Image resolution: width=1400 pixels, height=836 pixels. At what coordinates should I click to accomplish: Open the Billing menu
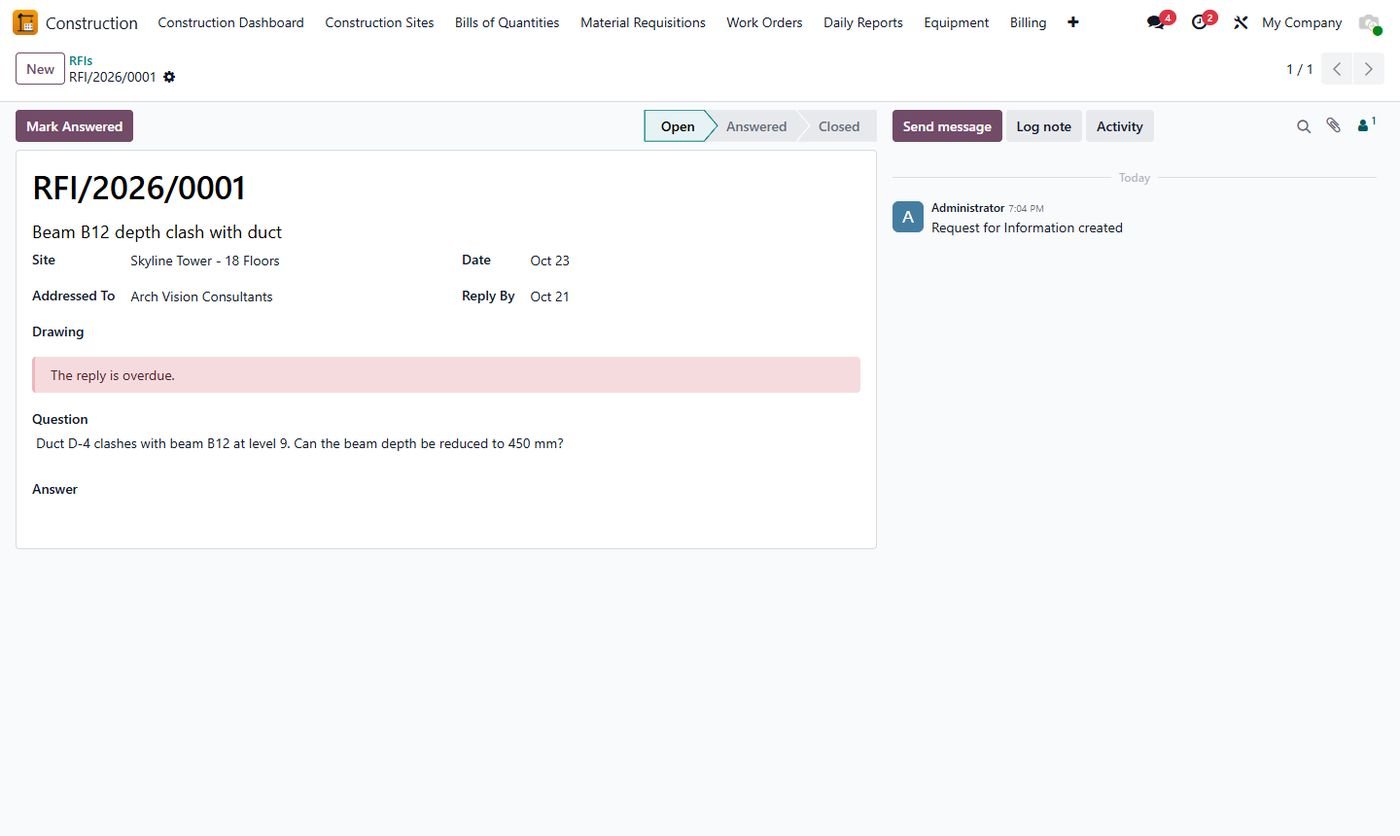click(1028, 22)
